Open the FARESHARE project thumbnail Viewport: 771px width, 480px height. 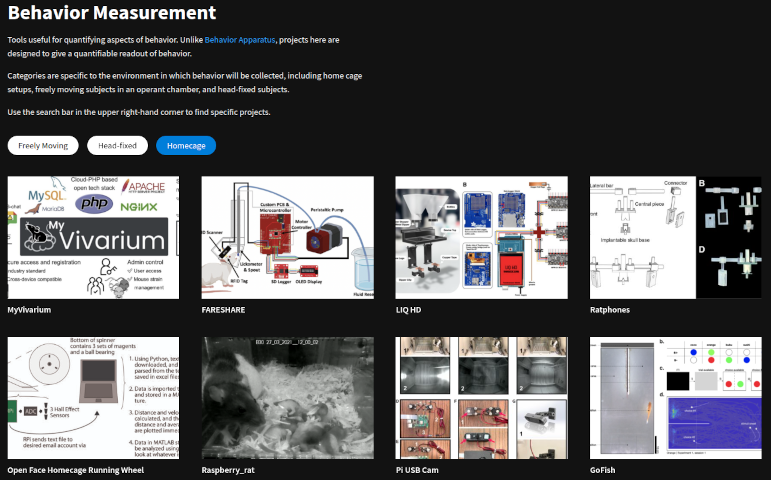pyautogui.click(x=288, y=238)
